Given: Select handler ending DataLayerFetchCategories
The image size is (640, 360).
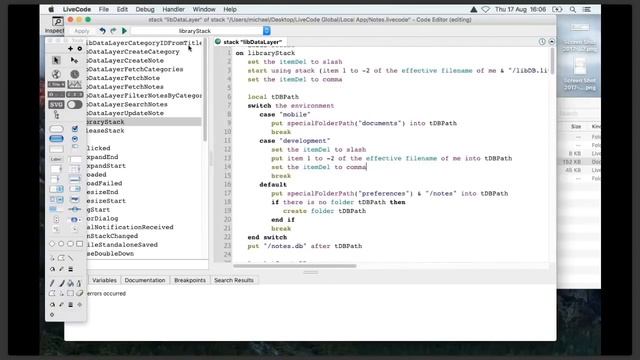Looking at the screenshot, I should (x=135, y=69).
